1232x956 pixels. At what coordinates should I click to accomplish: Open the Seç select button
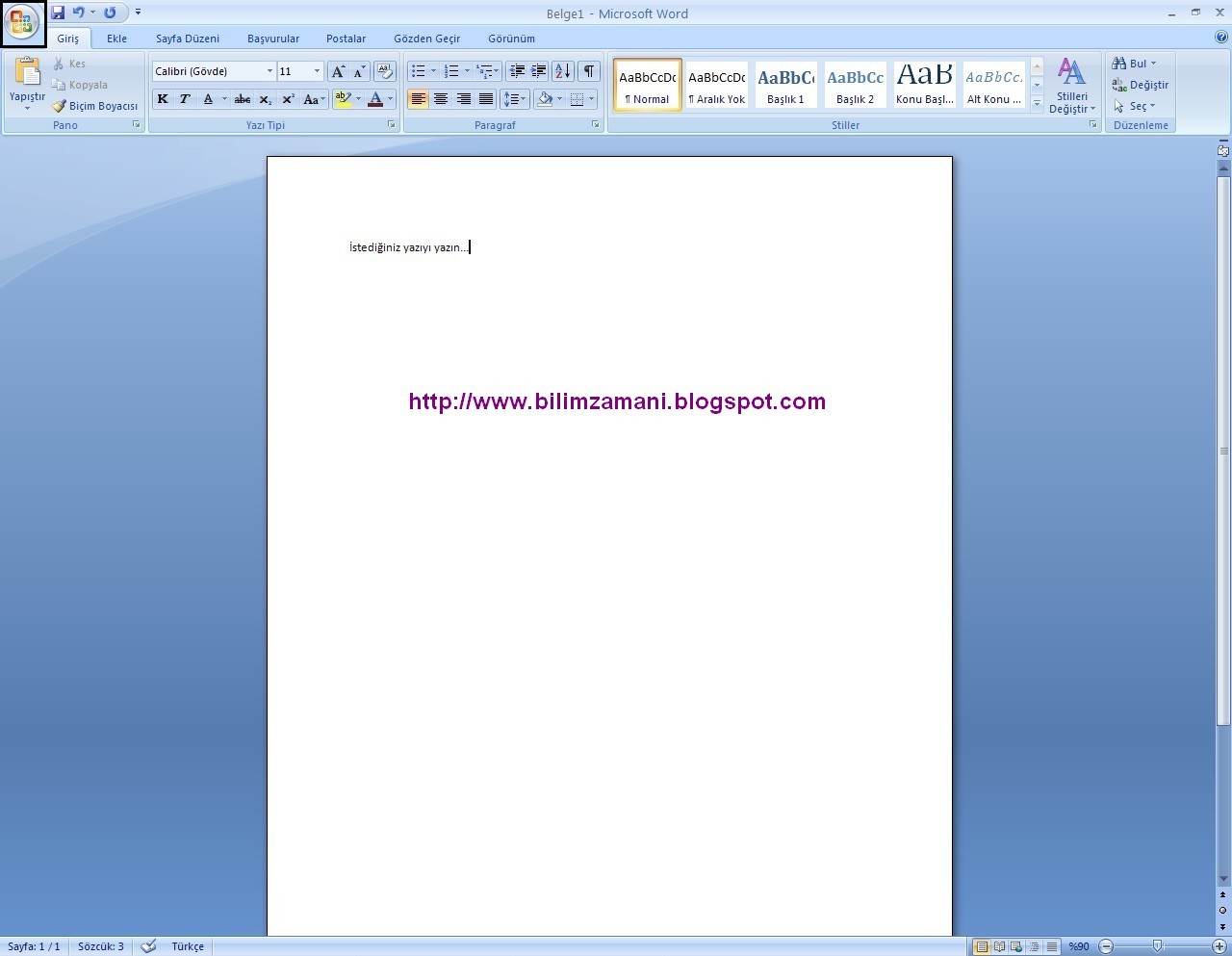pyautogui.click(x=1134, y=106)
